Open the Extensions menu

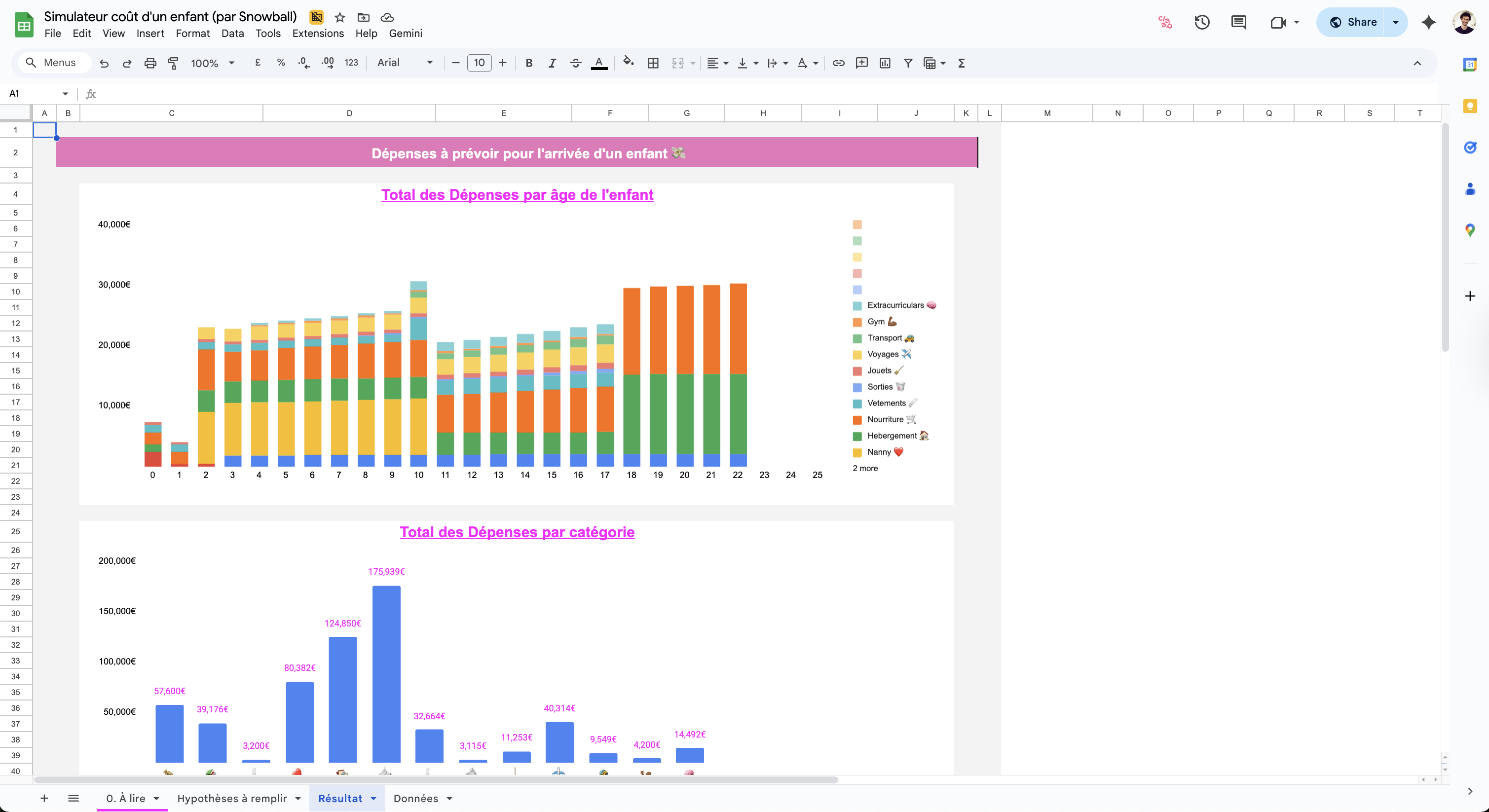pyautogui.click(x=317, y=34)
